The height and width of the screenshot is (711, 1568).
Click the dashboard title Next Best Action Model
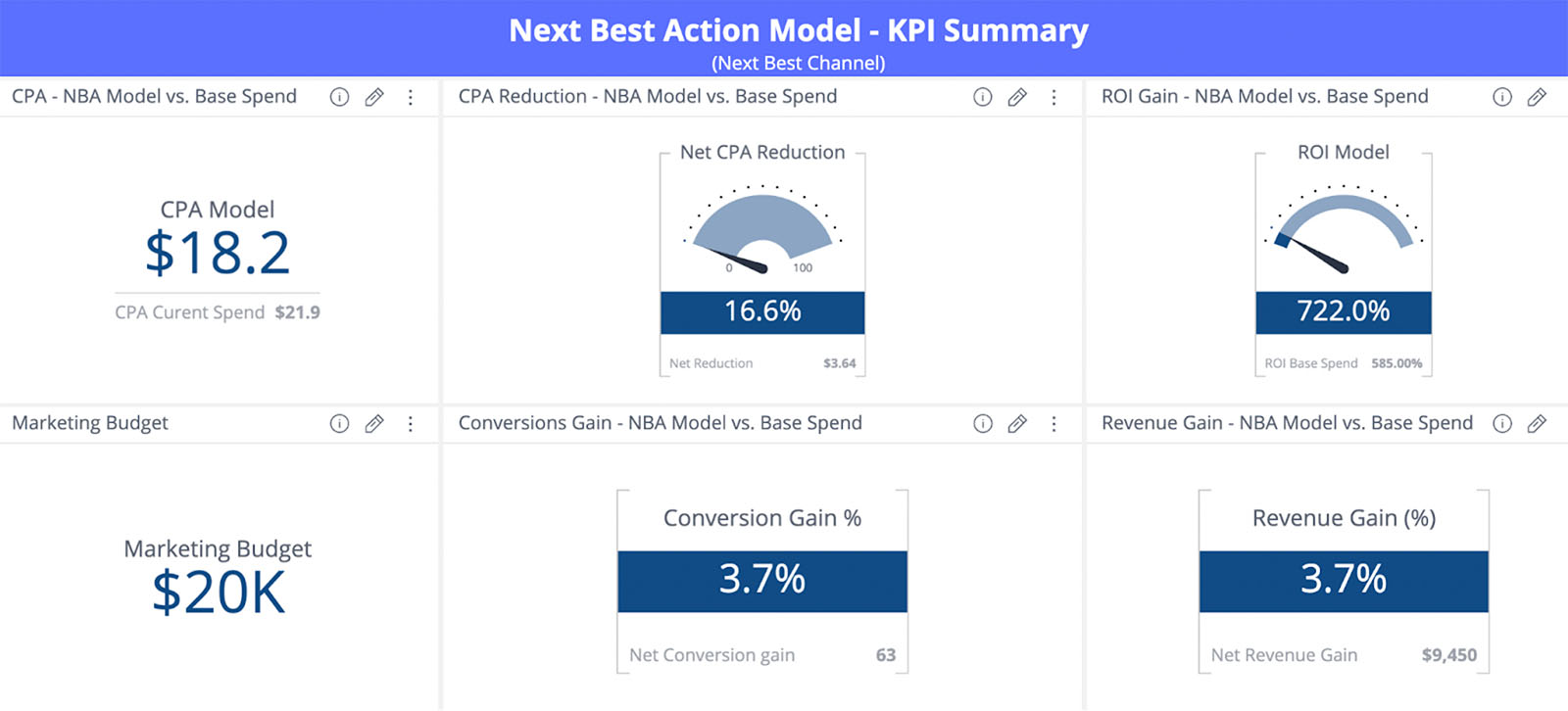[797, 30]
